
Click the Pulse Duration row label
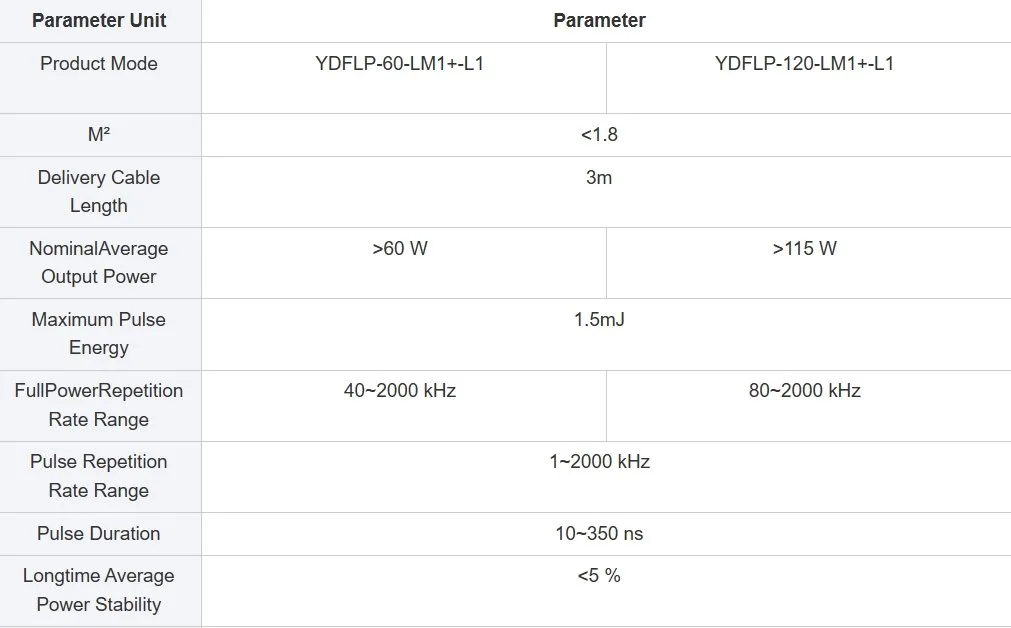point(99,534)
